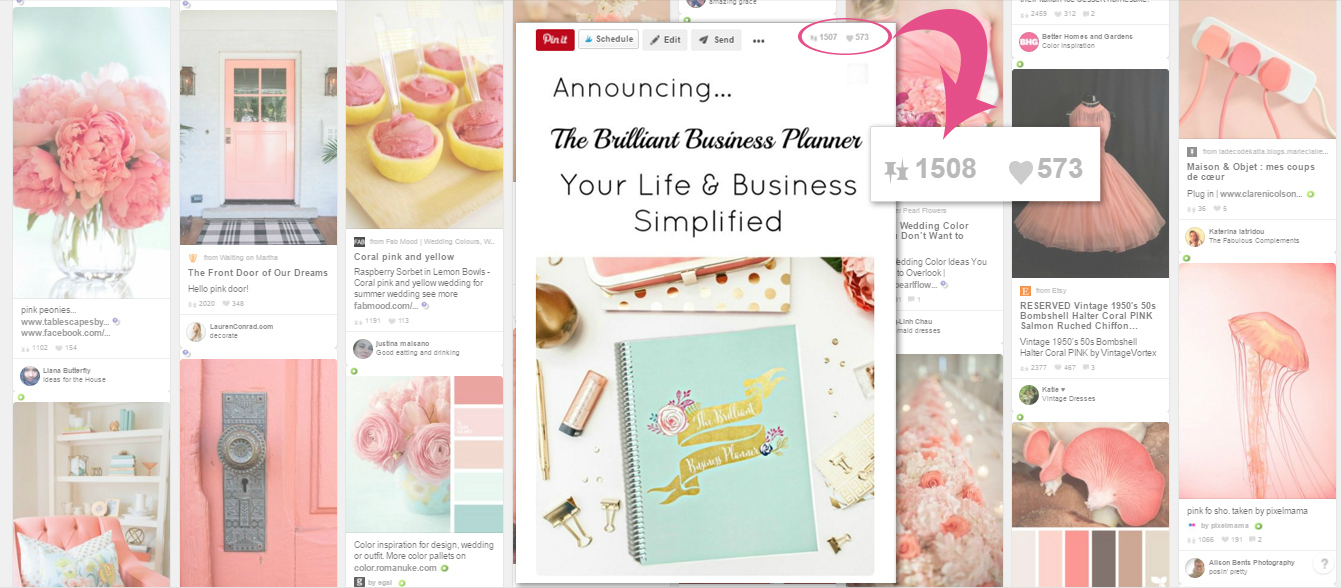The height and width of the screenshot is (588, 1341).
Task: Click the 1507 repin count on the pin
Action: click(x=823, y=37)
